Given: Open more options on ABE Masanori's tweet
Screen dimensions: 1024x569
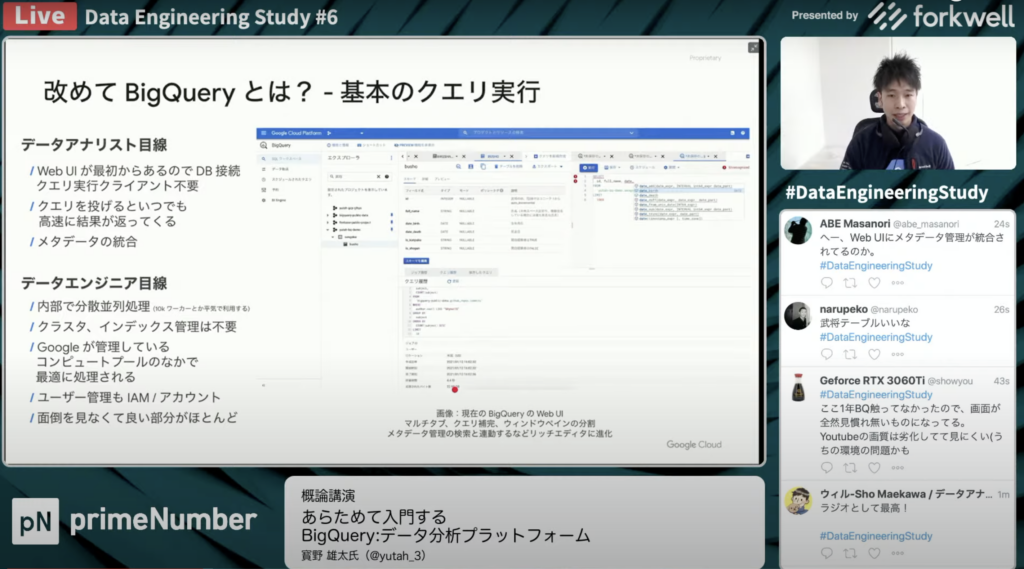Looking at the screenshot, I should (898, 283).
